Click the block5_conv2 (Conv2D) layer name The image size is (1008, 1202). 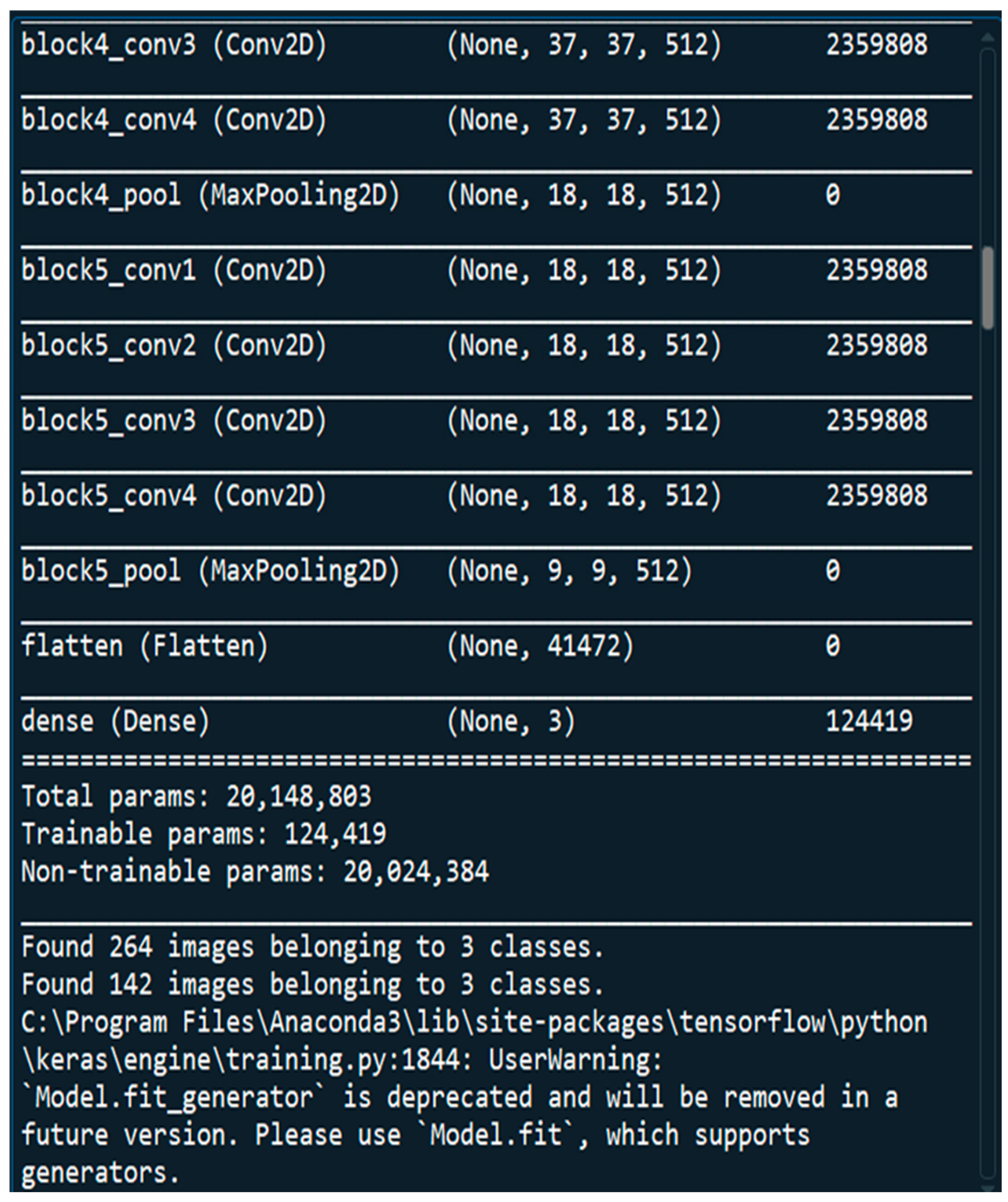[173, 345]
